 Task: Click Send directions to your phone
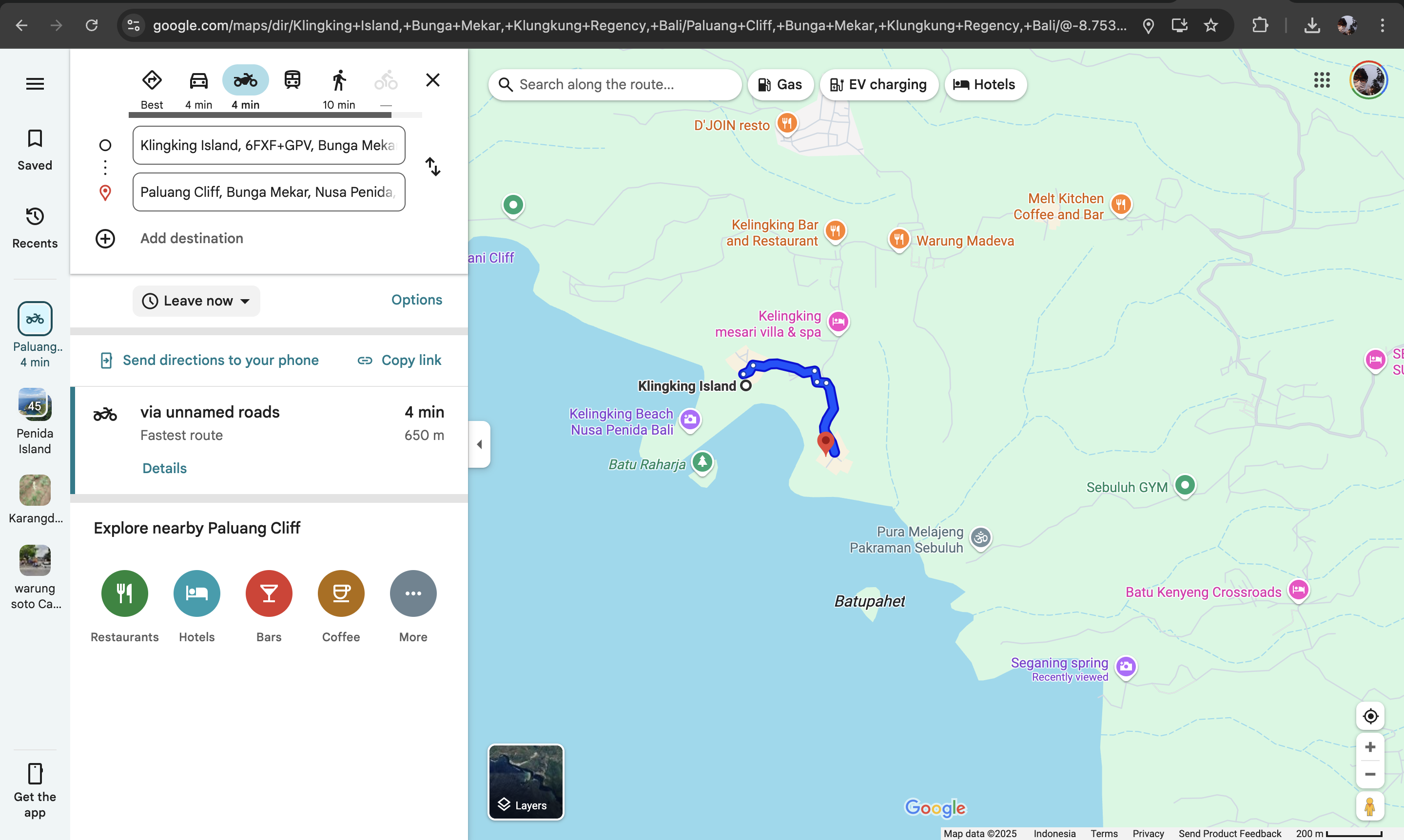(210, 361)
